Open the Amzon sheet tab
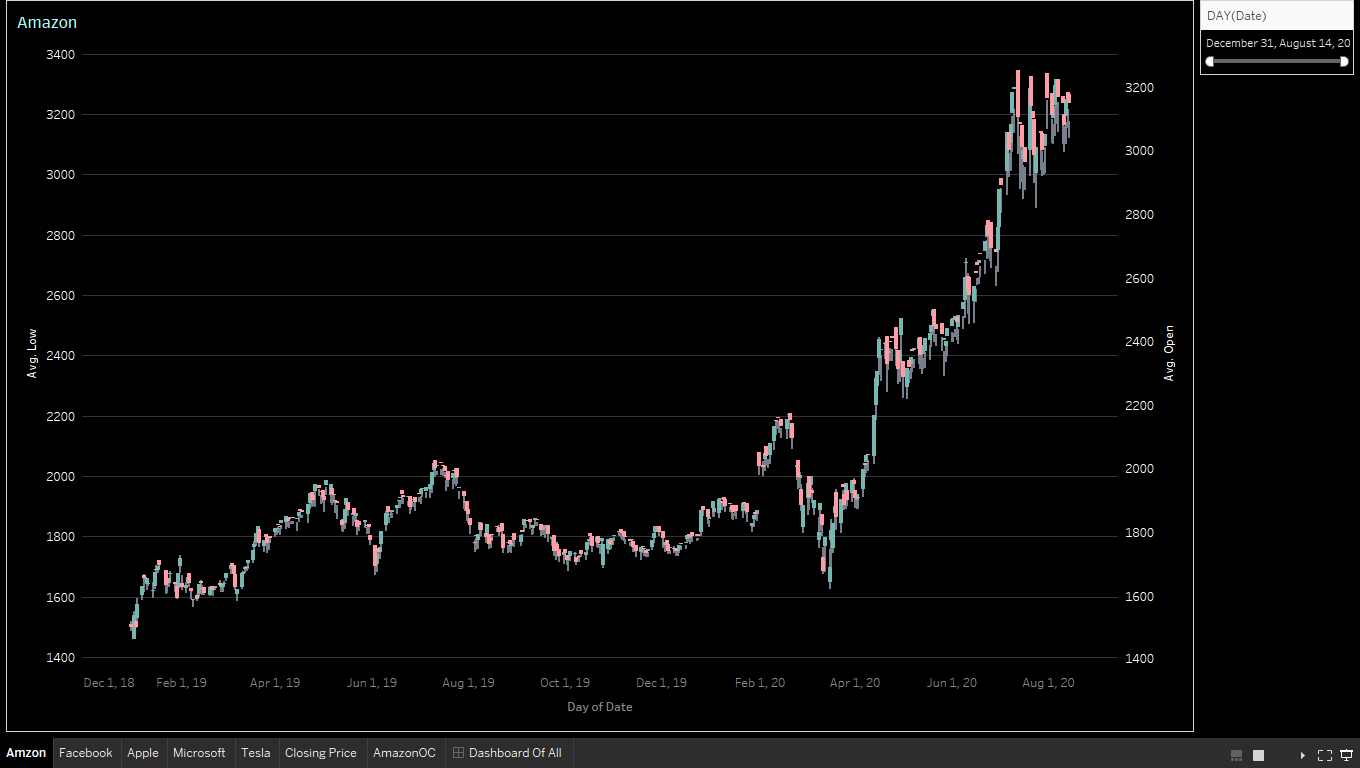Screen dimensions: 1360x768 coord(26,753)
